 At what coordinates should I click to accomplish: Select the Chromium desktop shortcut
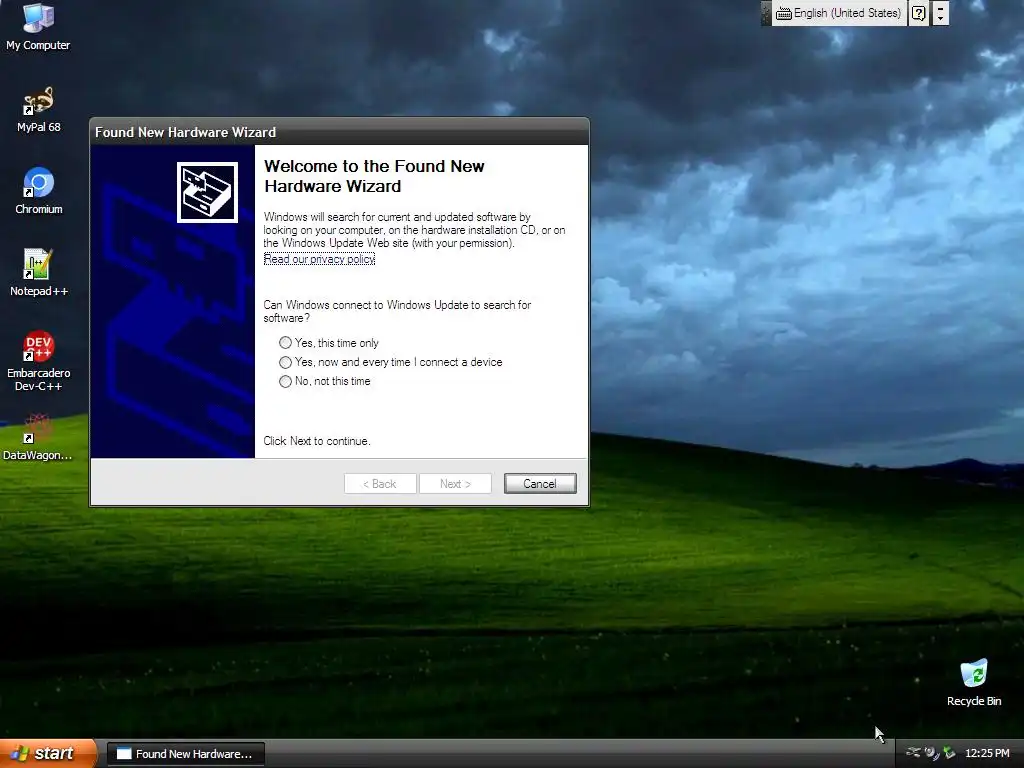tap(38, 191)
